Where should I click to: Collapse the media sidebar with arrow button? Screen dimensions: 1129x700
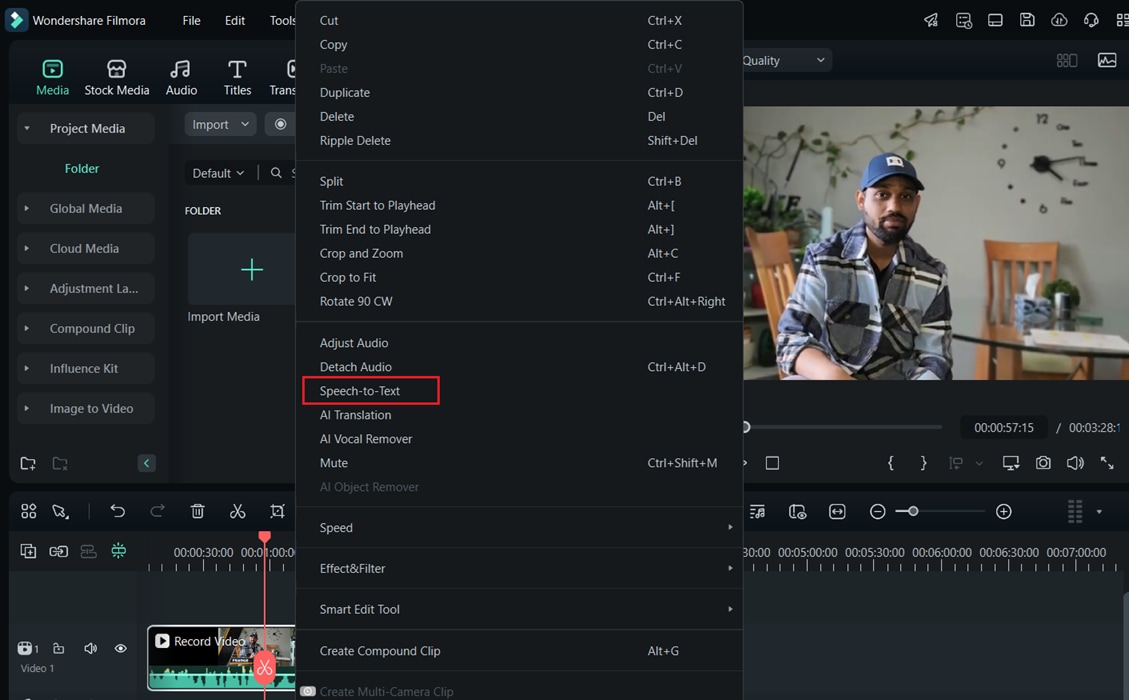(146, 463)
